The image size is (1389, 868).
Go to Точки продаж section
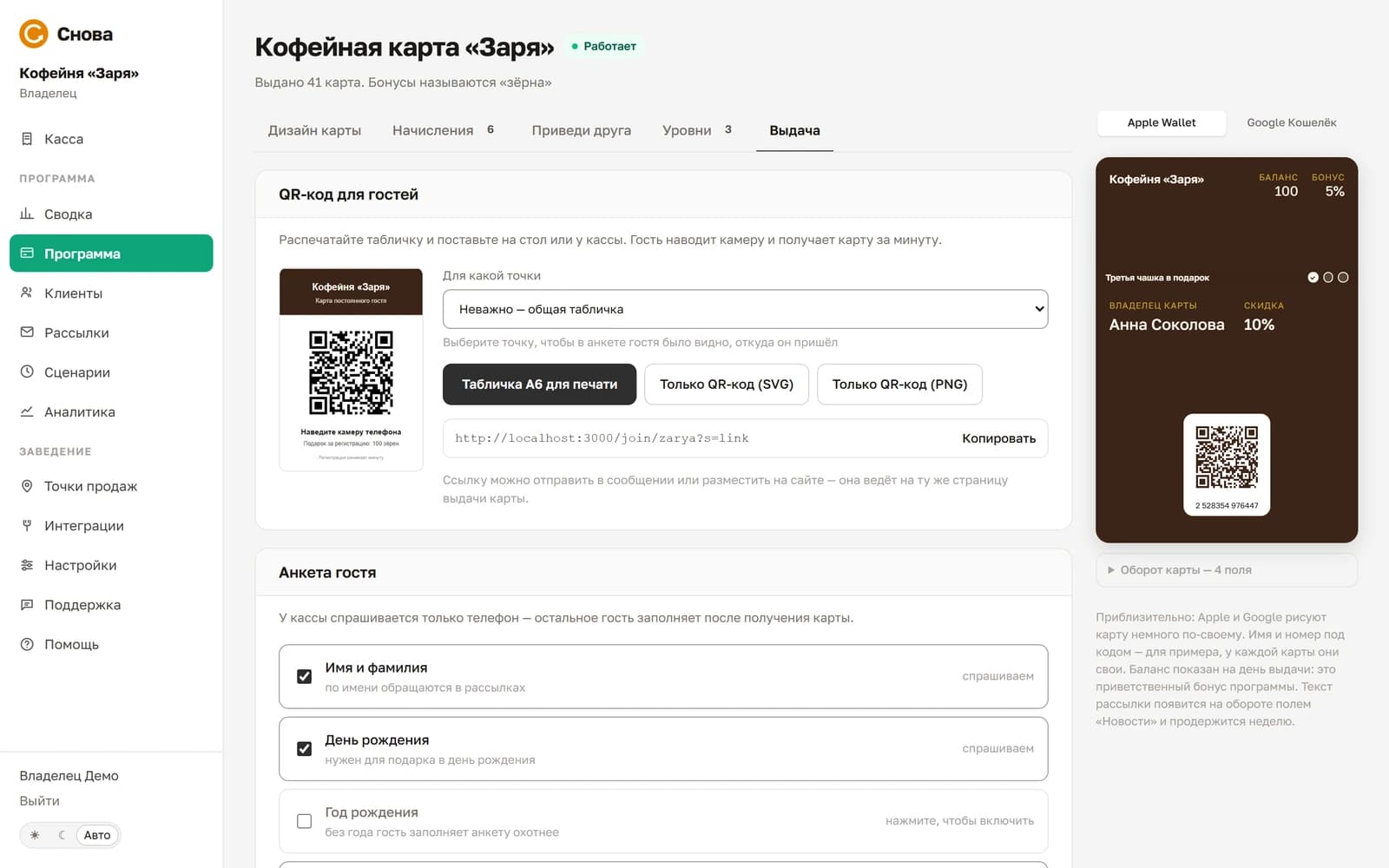coord(111,486)
